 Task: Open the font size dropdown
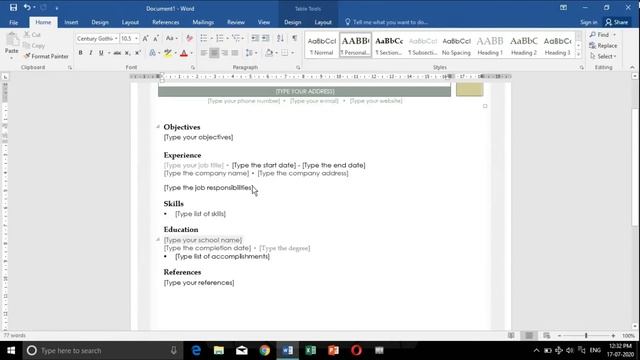[x=136, y=38]
